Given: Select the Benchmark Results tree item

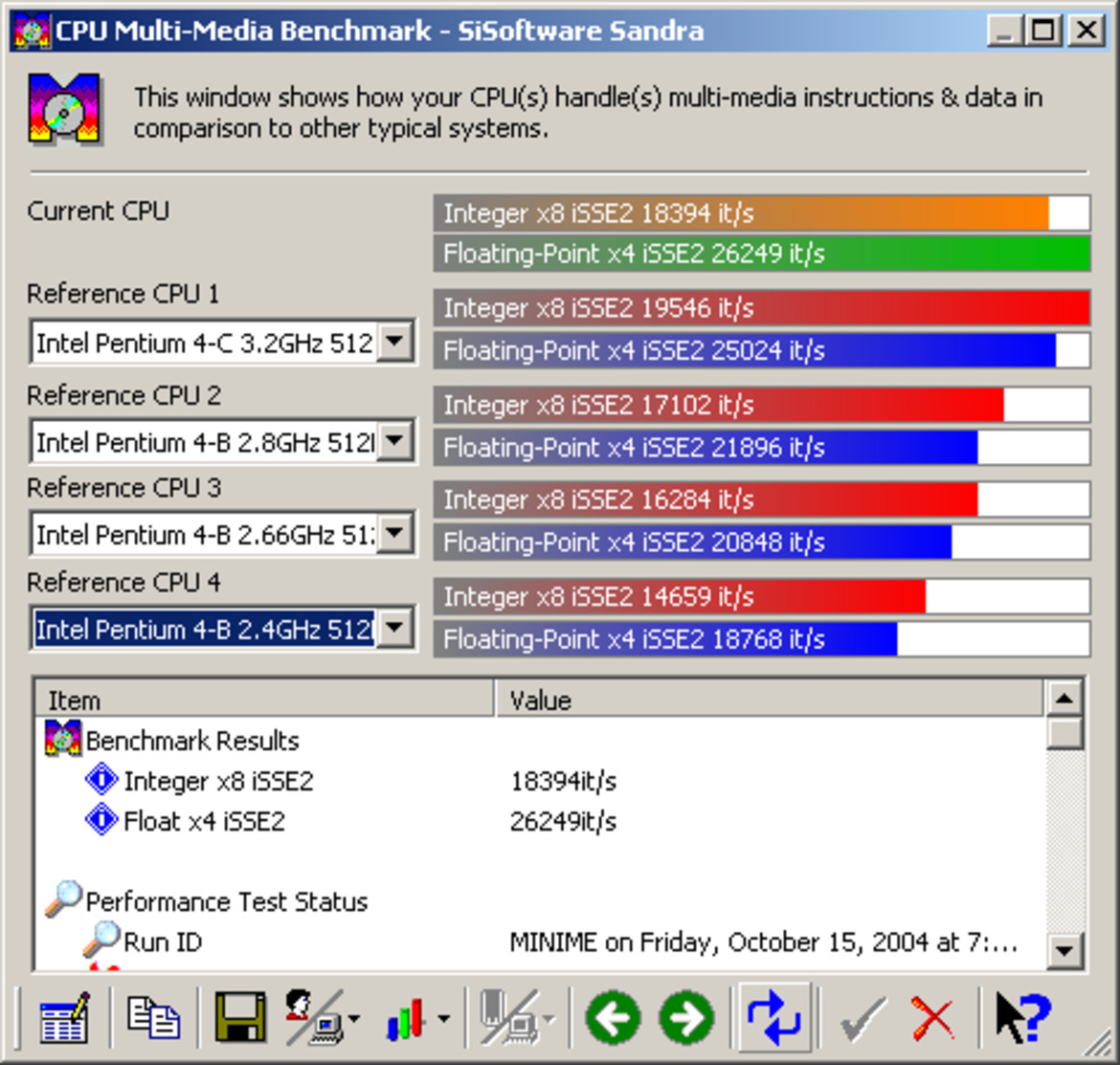Looking at the screenshot, I should pyautogui.click(x=191, y=741).
